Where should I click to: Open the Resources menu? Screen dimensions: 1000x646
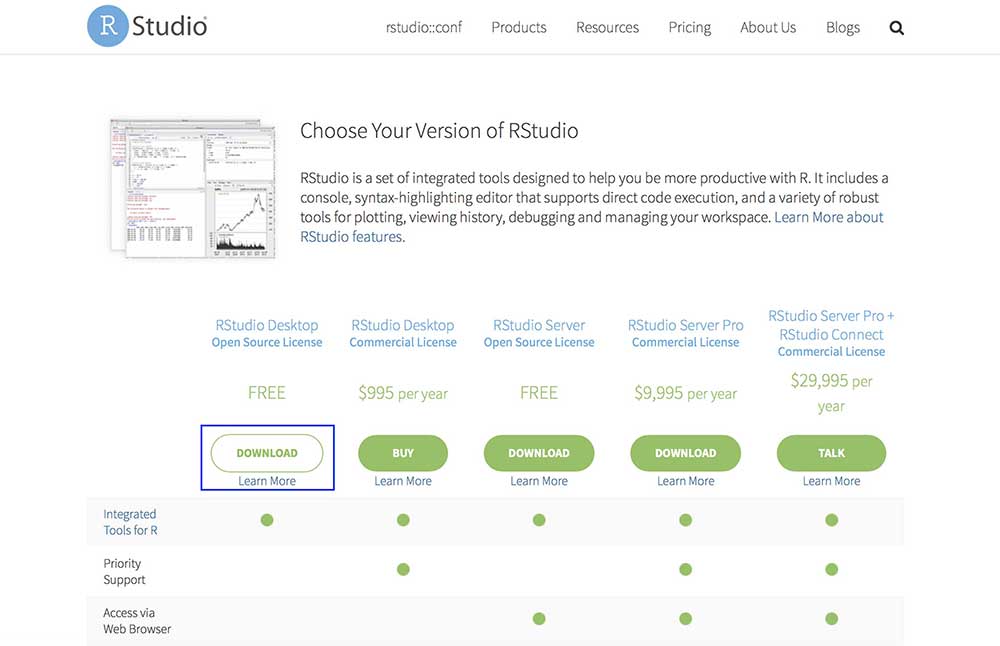click(607, 27)
